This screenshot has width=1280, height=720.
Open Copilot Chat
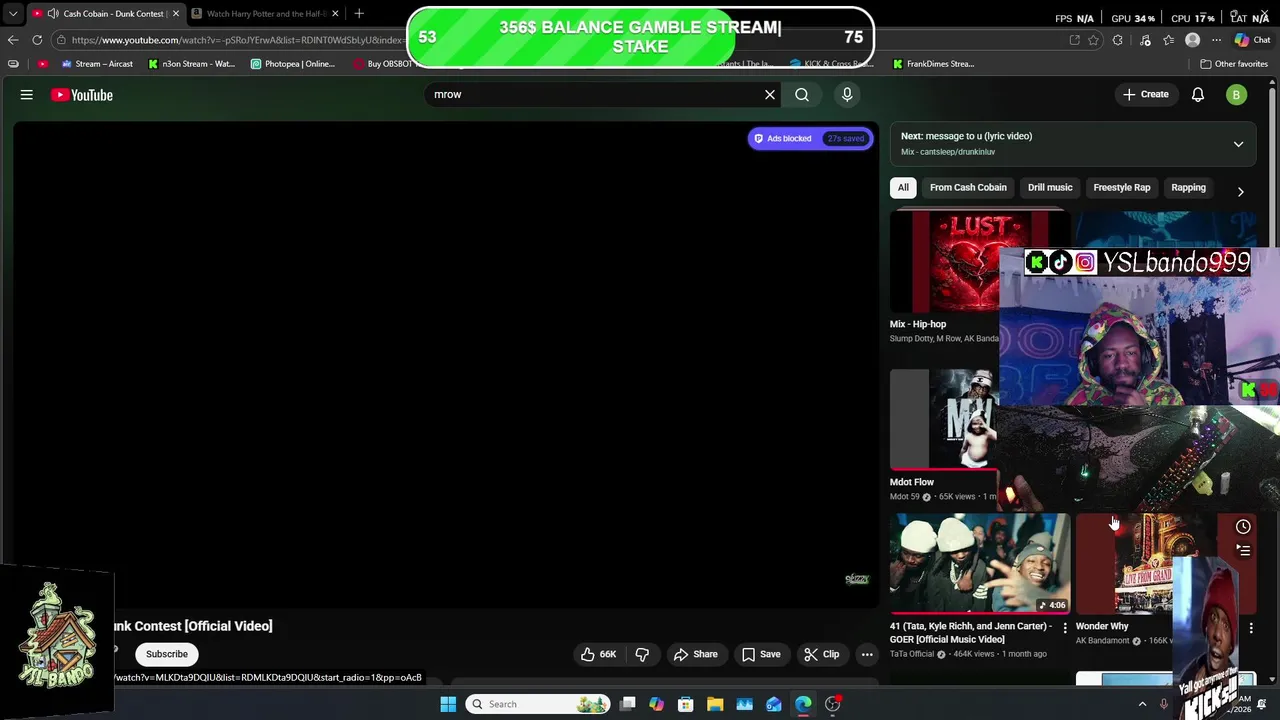1251,40
